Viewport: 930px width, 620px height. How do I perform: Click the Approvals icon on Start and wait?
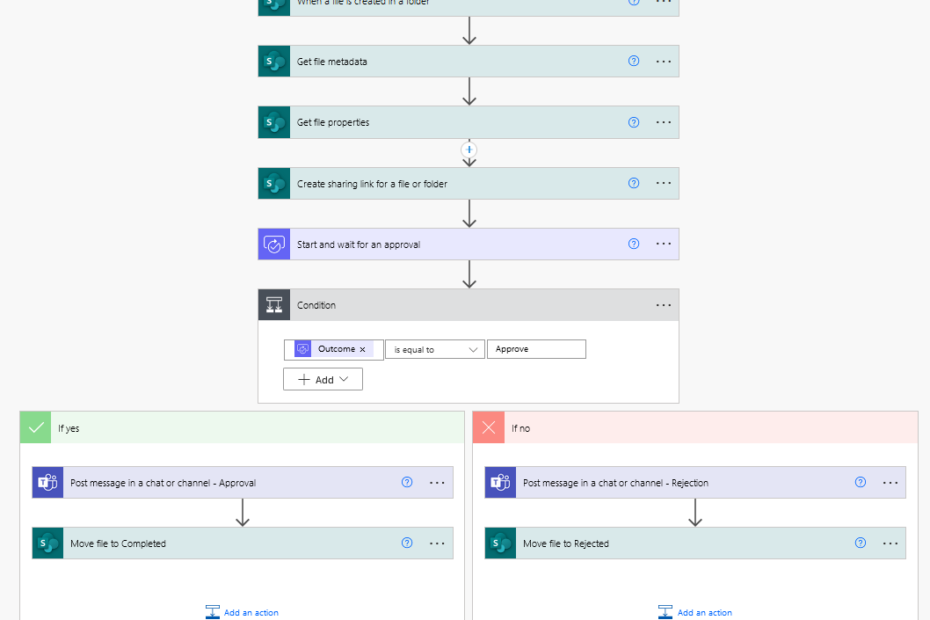click(x=274, y=244)
